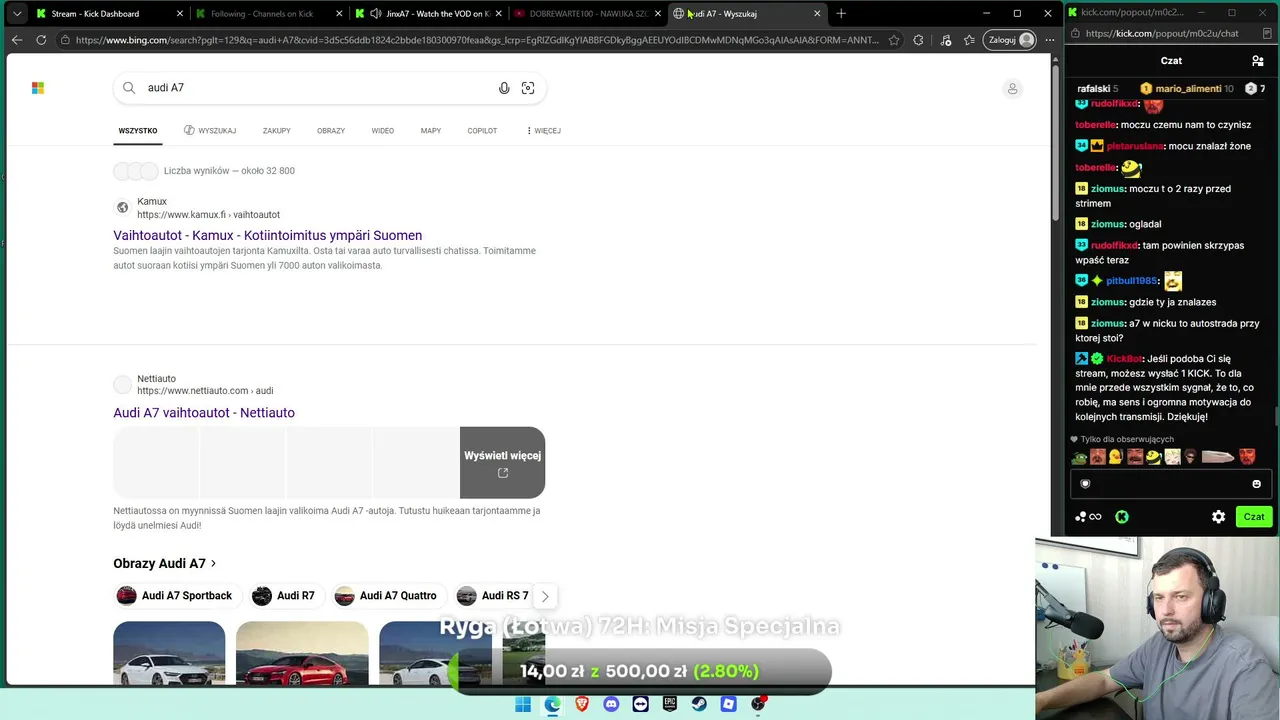Expand the WIĘCEJ search options menu

tap(543, 131)
